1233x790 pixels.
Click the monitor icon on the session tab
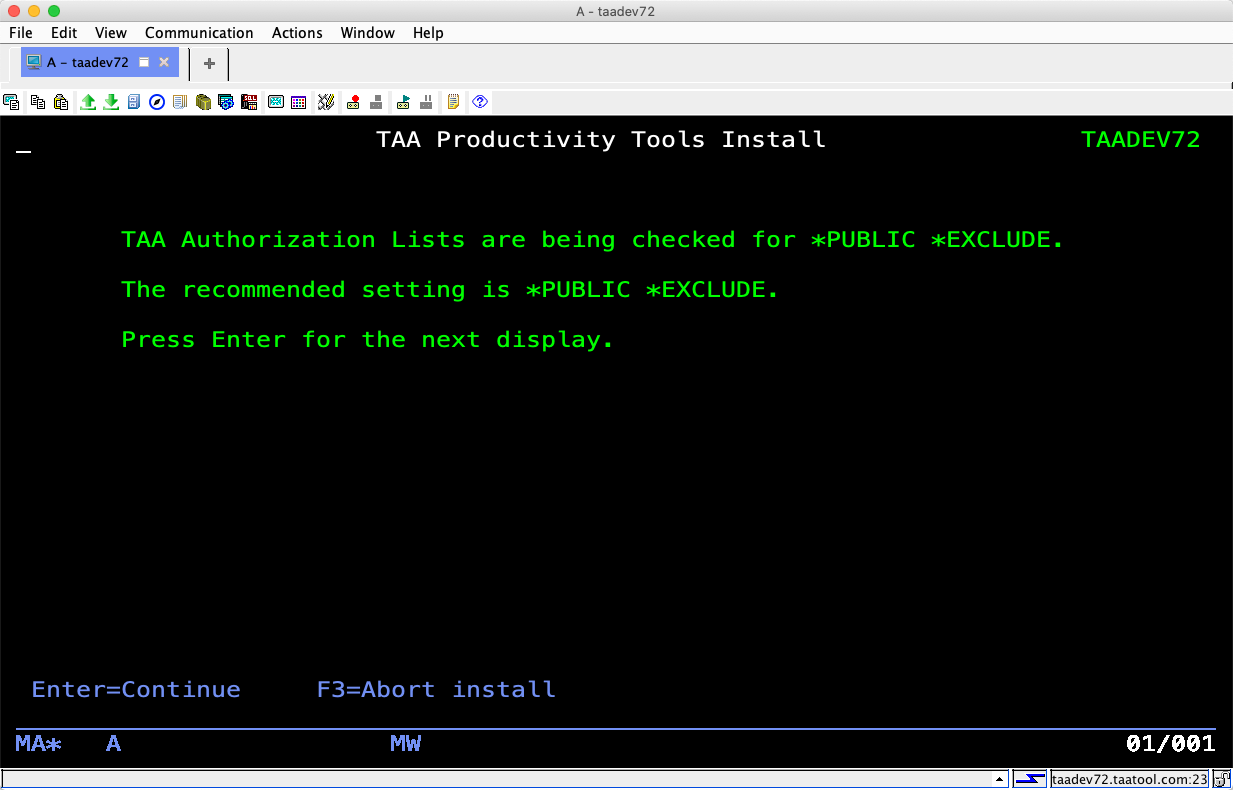pos(34,62)
